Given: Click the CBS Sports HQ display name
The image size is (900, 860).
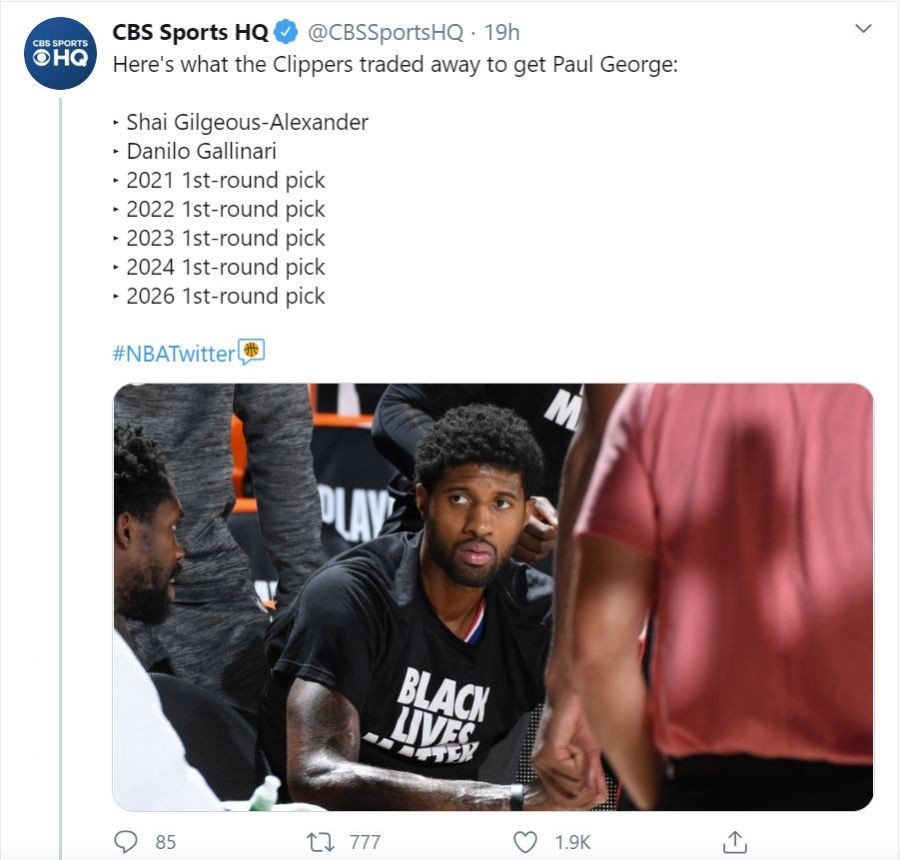Looking at the screenshot, I should tap(190, 32).
